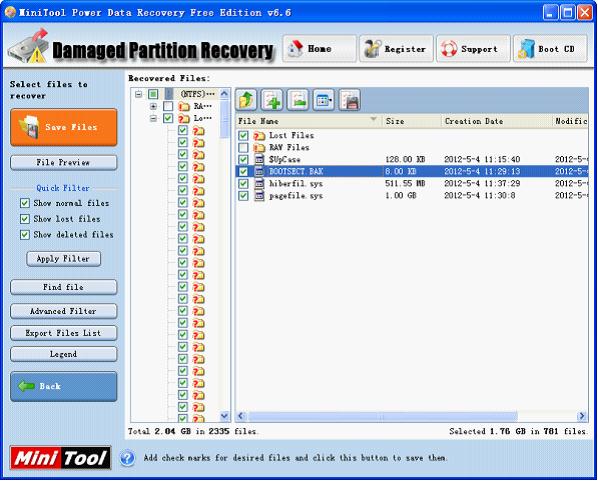
Task: Check the RAW Files folder checkbox
Action: pos(243,148)
